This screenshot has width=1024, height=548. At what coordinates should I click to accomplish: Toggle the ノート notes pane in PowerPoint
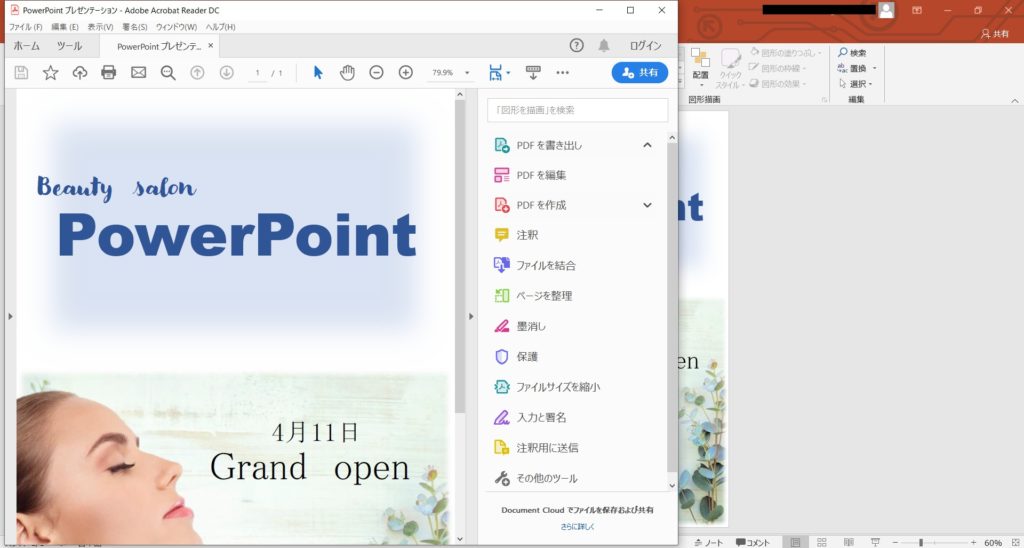(708, 543)
